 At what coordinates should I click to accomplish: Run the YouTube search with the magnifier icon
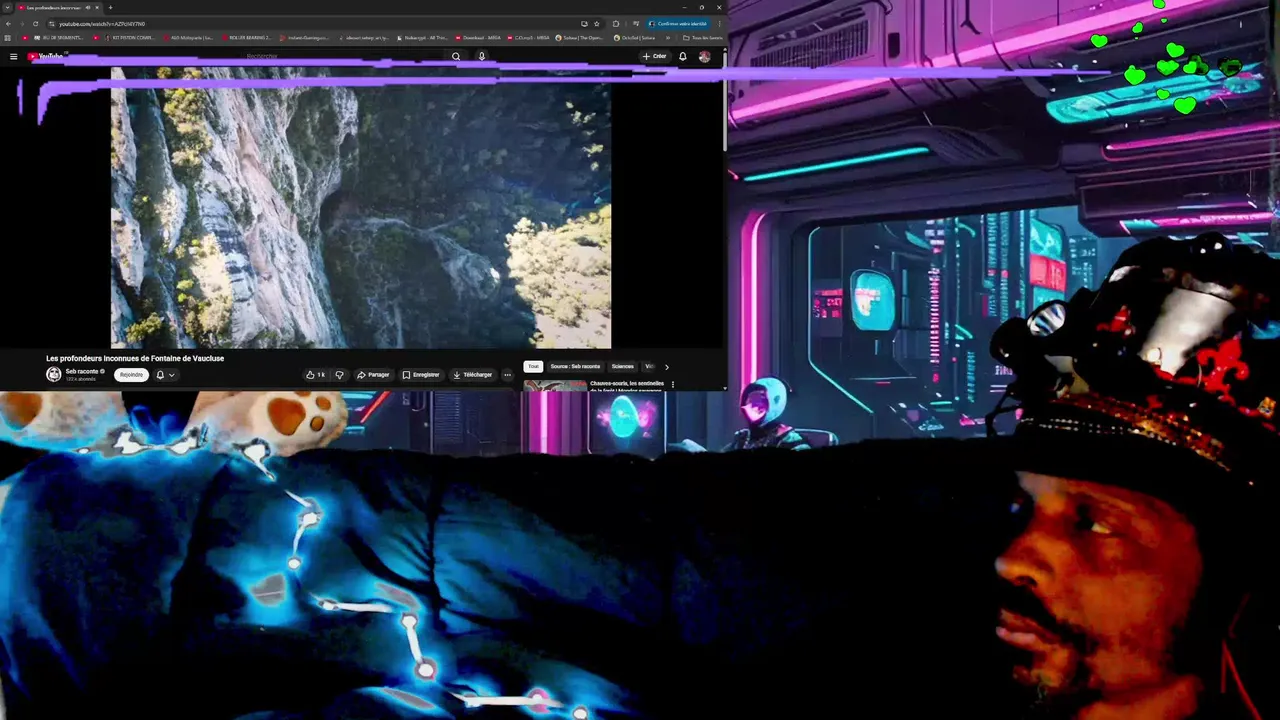point(456,56)
